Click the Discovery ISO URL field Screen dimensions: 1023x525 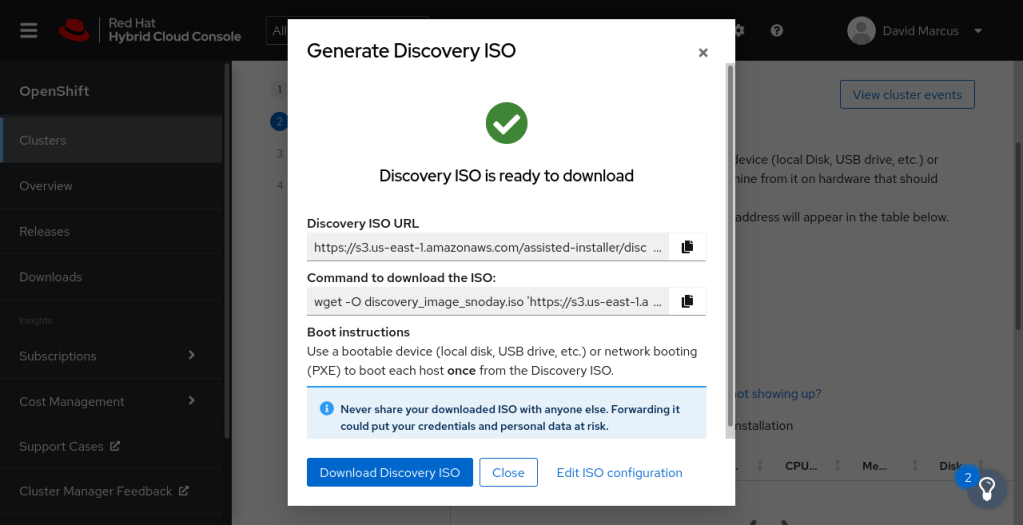488,247
